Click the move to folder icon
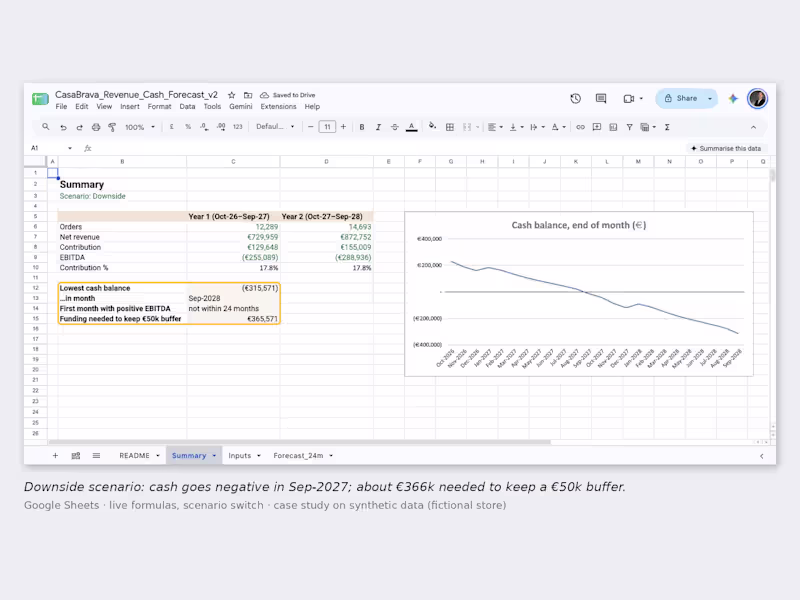Image resolution: width=800 pixels, height=600 pixels. [248, 95]
